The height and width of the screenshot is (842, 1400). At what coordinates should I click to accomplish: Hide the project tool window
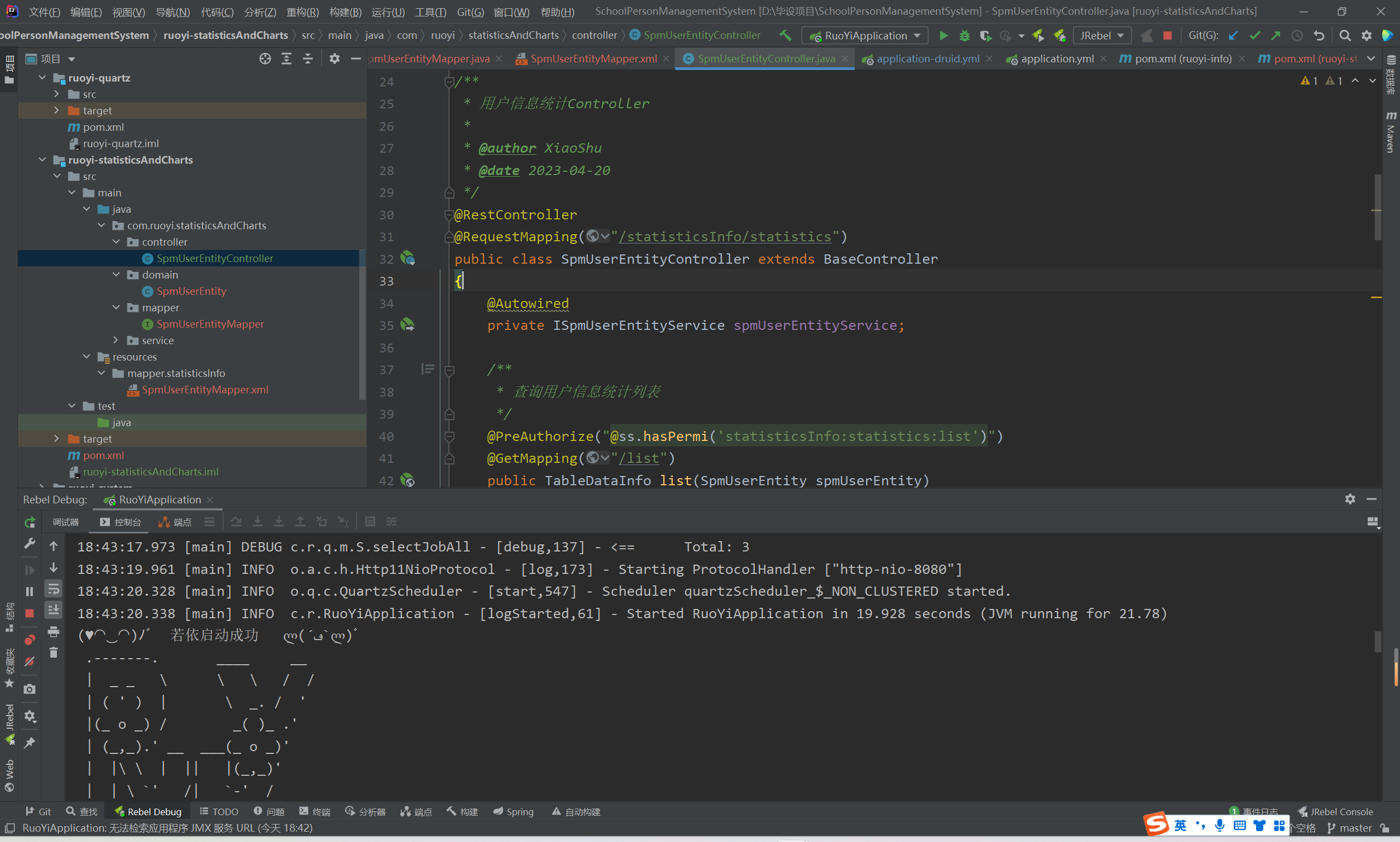pyautogui.click(x=356, y=59)
